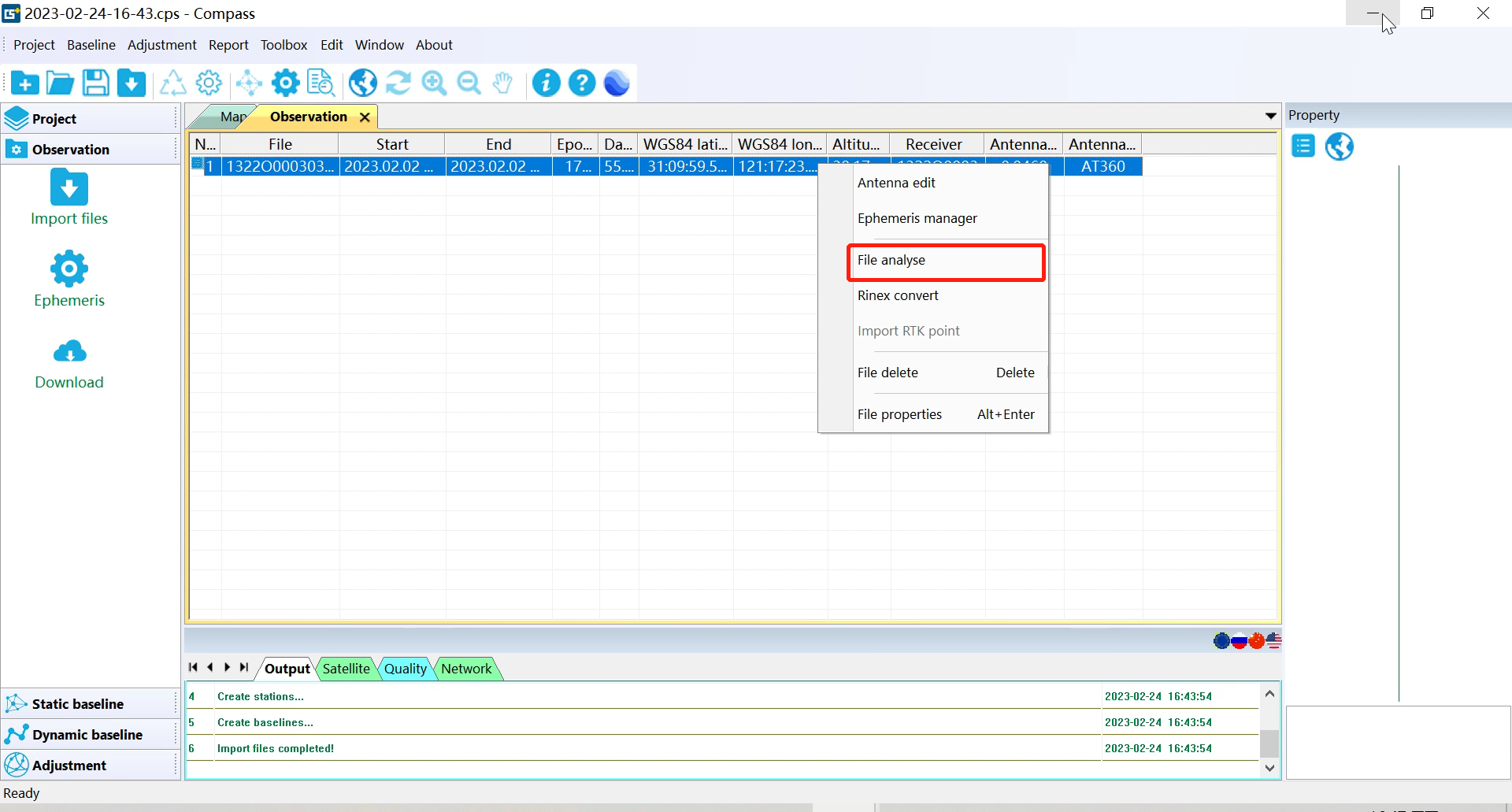The image size is (1512, 812).
Task: Close the Observation tab
Action: click(365, 117)
